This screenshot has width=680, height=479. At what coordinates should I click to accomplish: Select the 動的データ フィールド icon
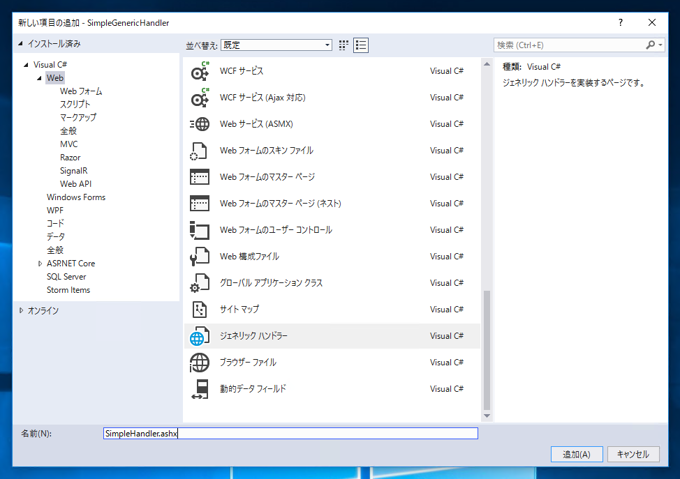point(200,389)
